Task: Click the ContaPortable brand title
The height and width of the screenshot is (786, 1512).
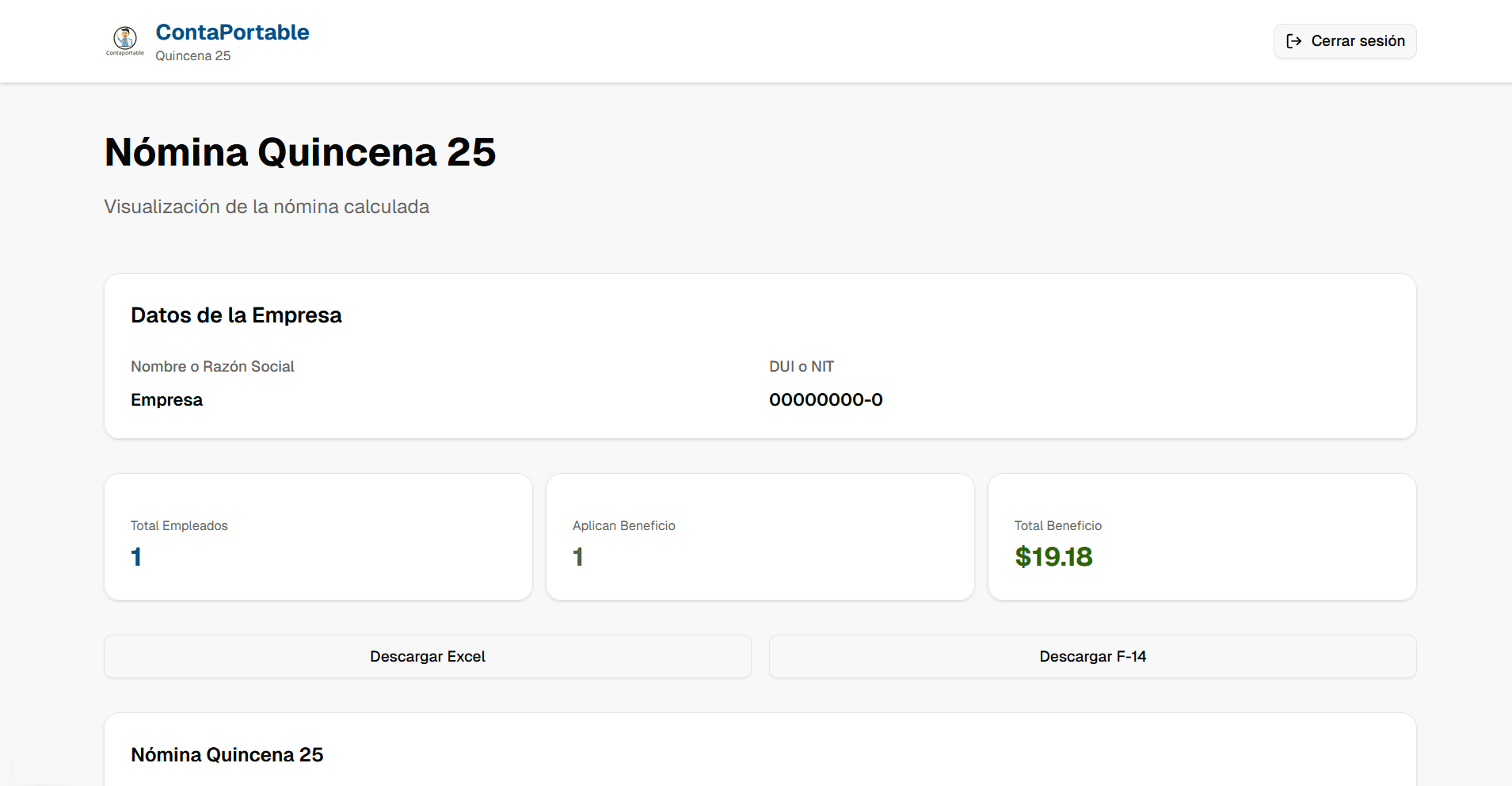Action: pos(232,32)
